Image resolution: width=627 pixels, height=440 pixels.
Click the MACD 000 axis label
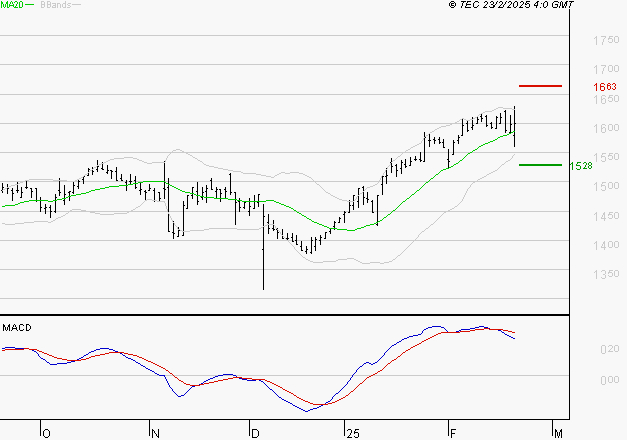(609, 380)
